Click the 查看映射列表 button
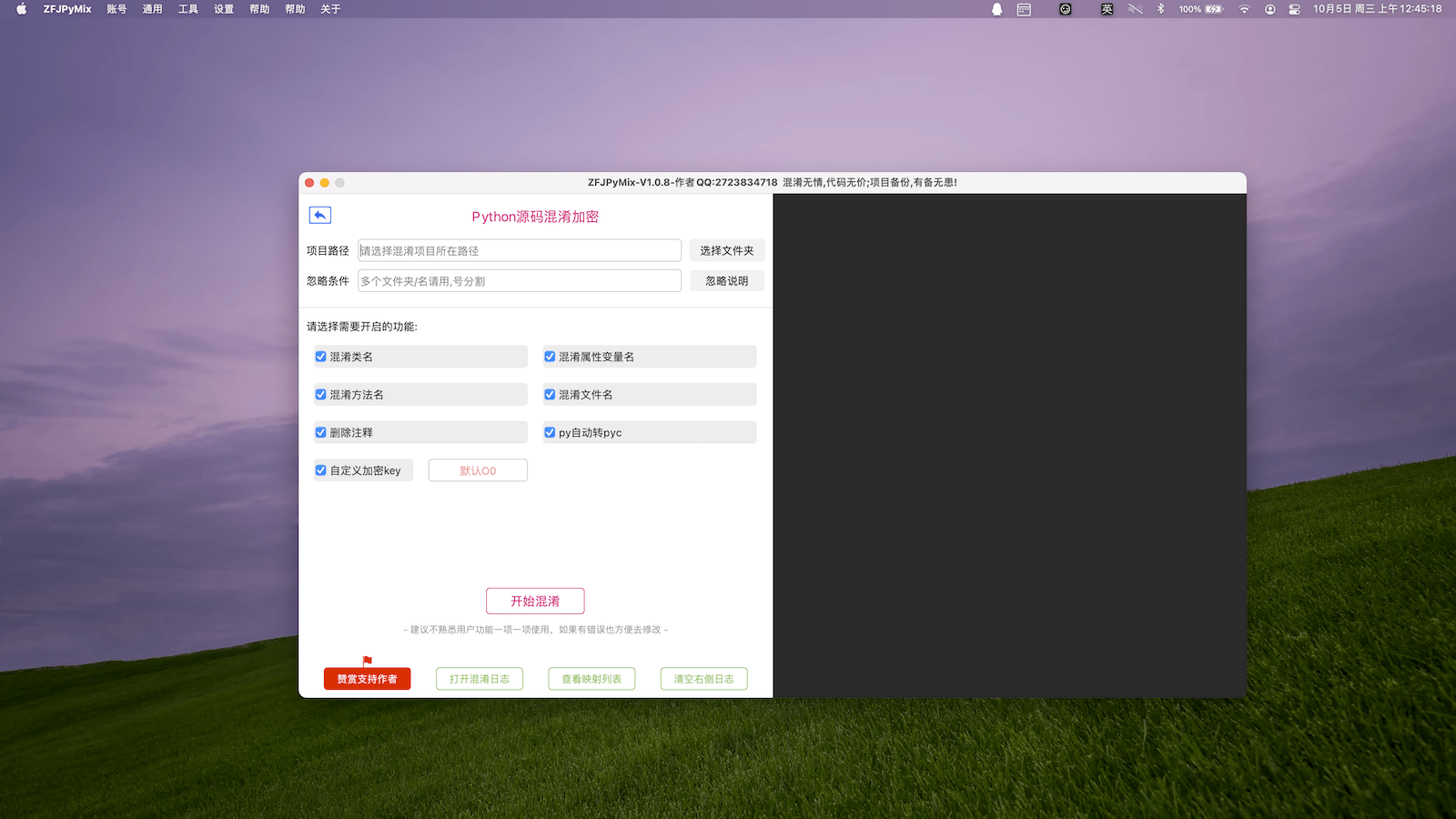1456x819 pixels. point(591,679)
